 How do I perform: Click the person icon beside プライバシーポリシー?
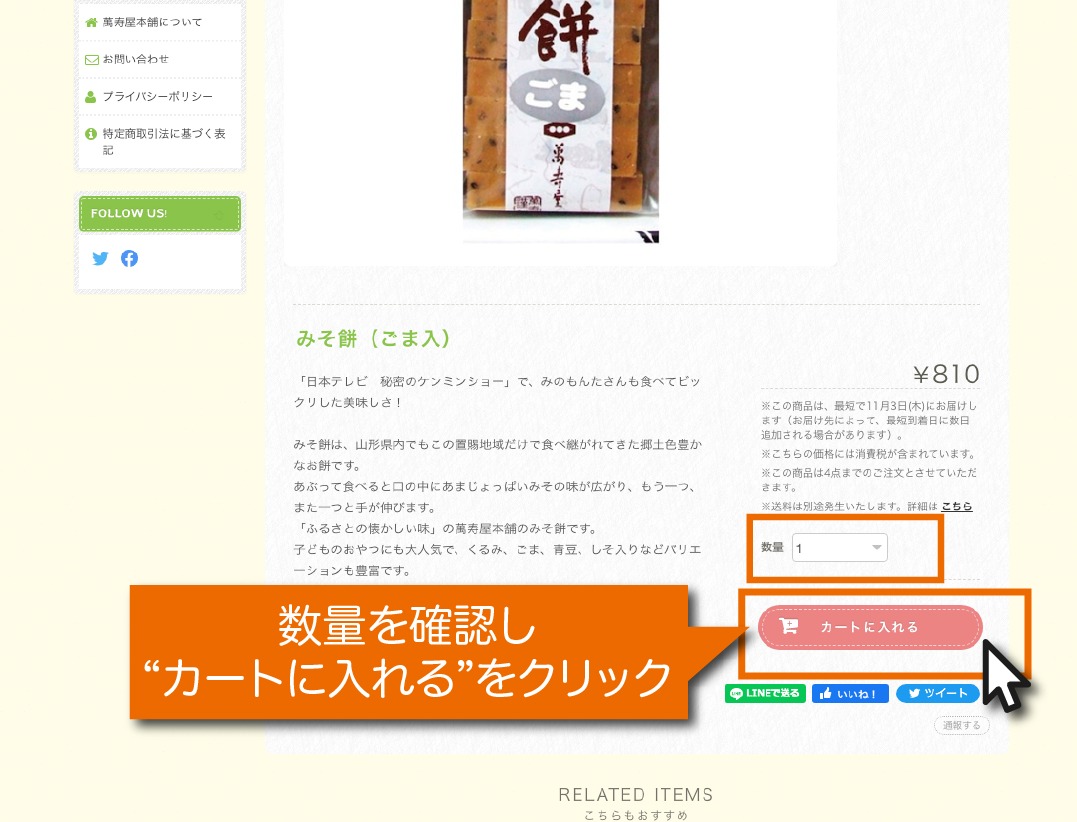pyautogui.click(x=91, y=97)
